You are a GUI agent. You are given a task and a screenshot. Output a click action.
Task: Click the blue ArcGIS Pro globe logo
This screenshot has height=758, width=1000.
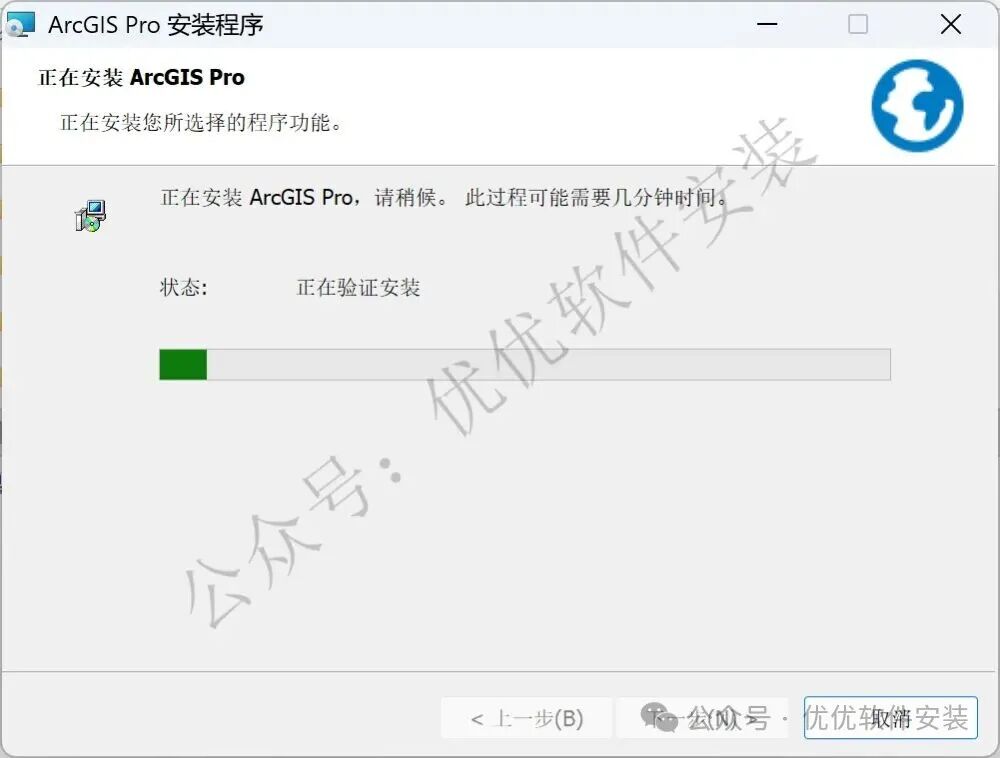(x=917, y=105)
